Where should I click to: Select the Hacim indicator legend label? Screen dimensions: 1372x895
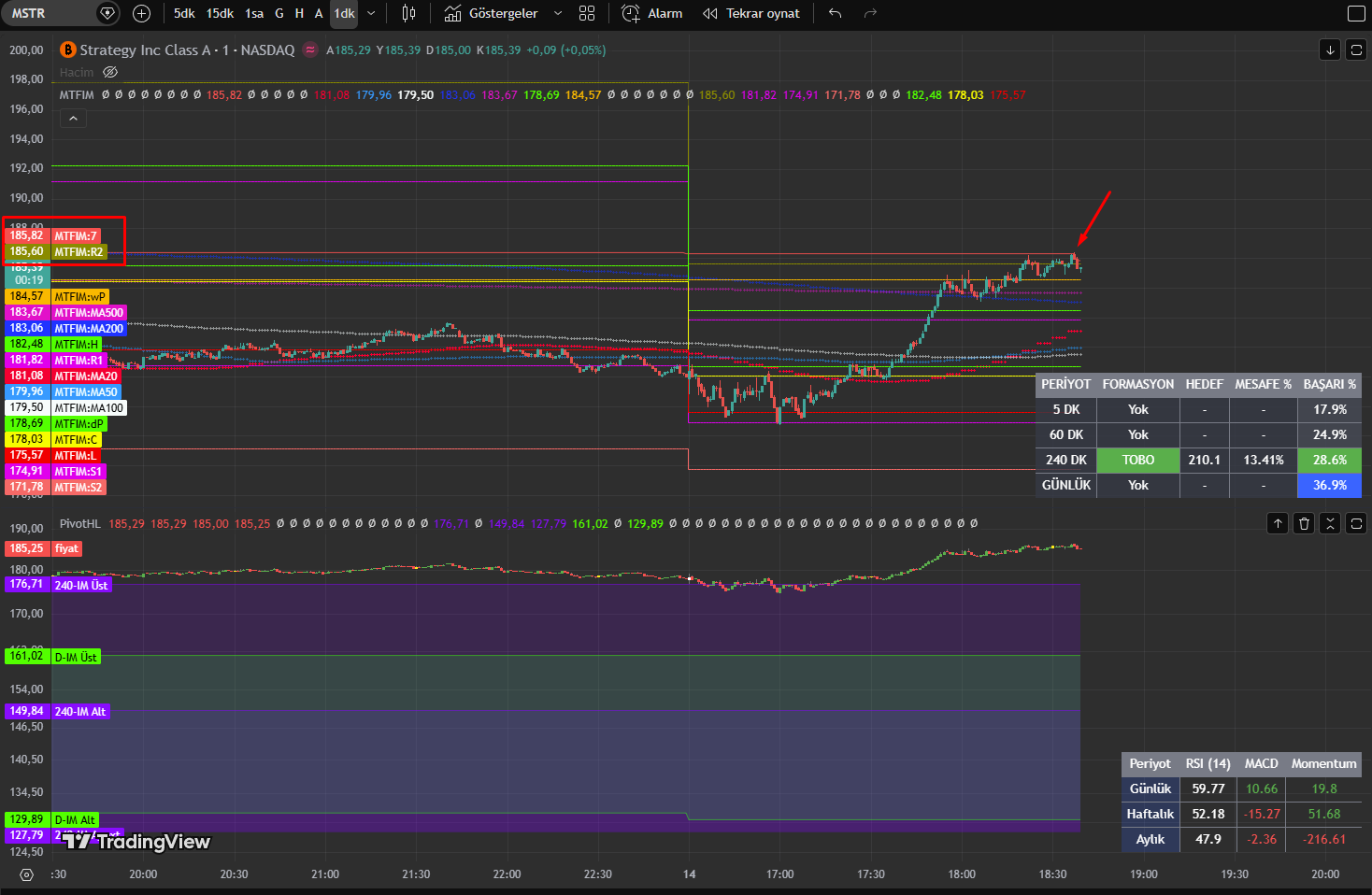[x=77, y=72]
